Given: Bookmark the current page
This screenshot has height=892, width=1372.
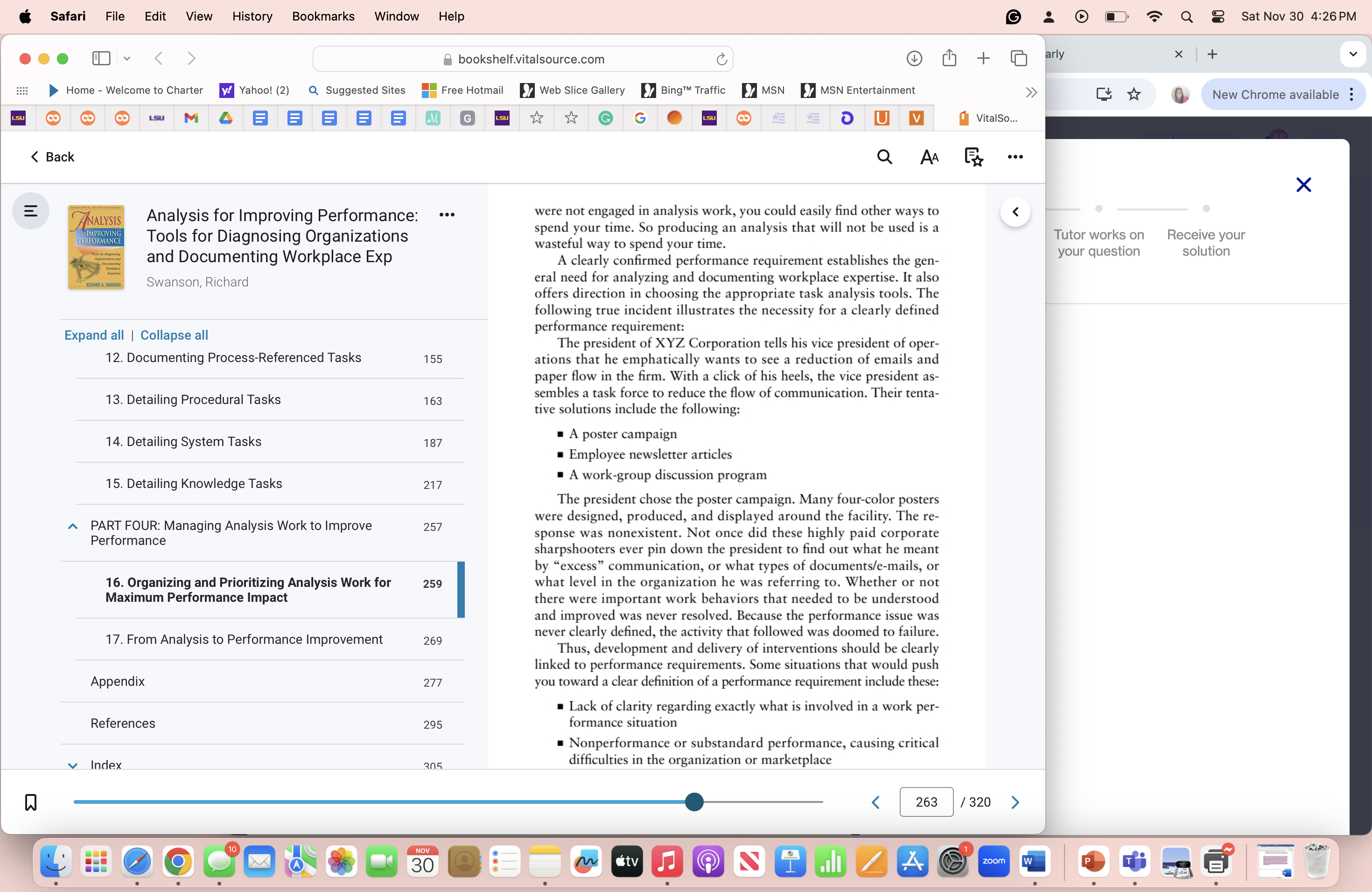Looking at the screenshot, I should pyautogui.click(x=30, y=801).
